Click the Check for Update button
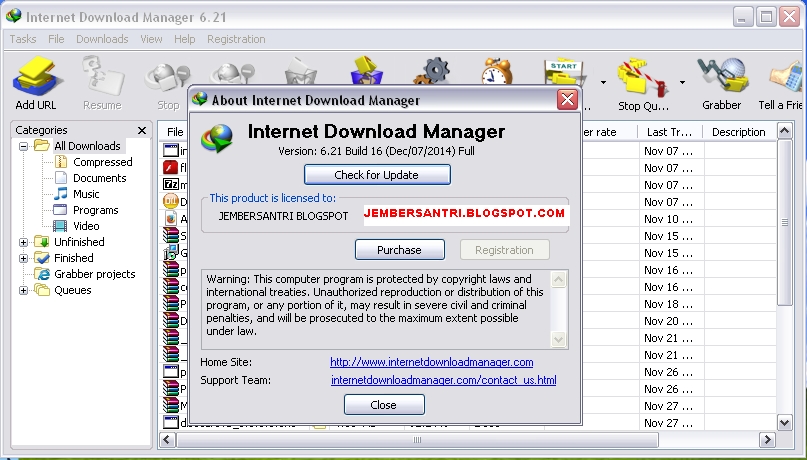This screenshot has width=807, height=460. pyautogui.click(x=377, y=175)
